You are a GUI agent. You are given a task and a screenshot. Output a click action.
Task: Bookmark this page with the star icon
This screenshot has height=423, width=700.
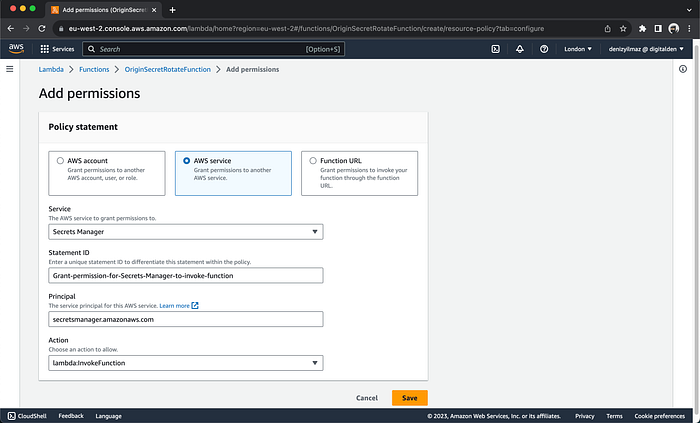pyautogui.click(x=623, y=29)
